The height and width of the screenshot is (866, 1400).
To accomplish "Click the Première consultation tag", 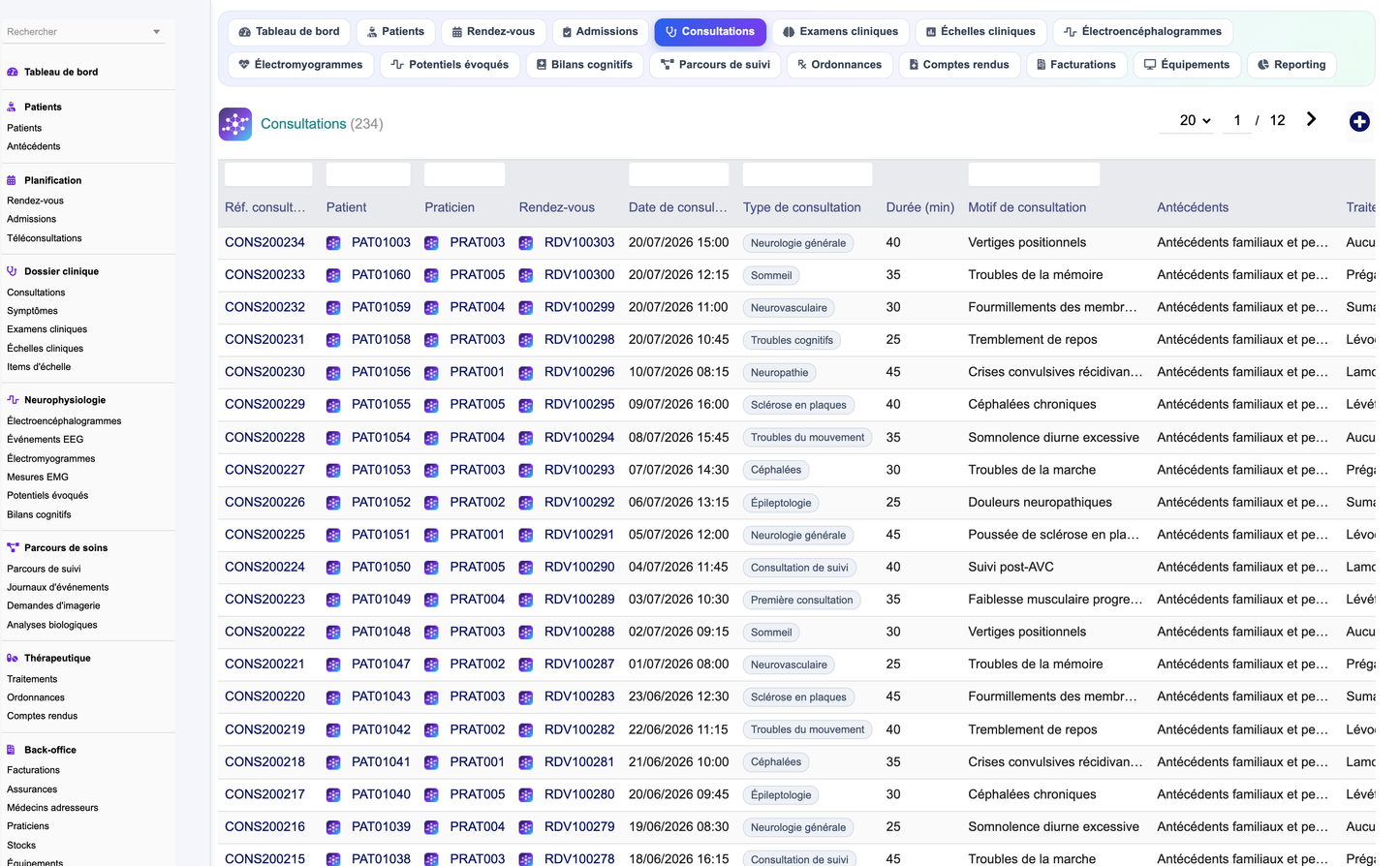I will pyautogui.click(x=802, y=600).
